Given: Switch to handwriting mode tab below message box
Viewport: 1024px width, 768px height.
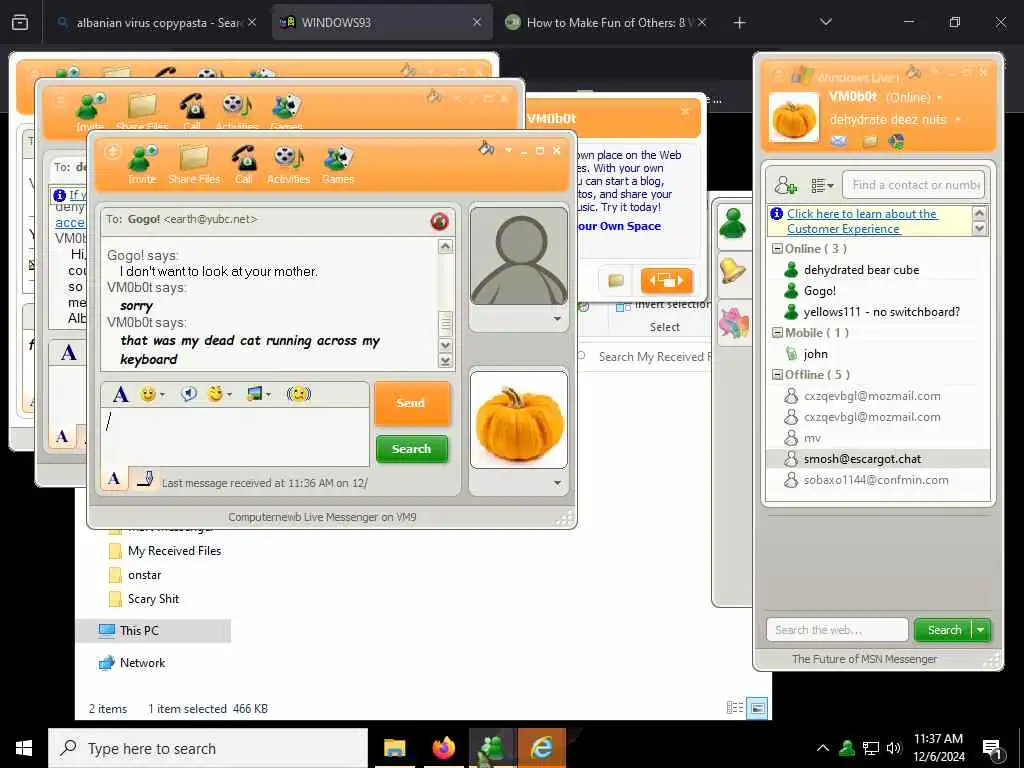Looking at the screenshot, I should click(144, 479).
